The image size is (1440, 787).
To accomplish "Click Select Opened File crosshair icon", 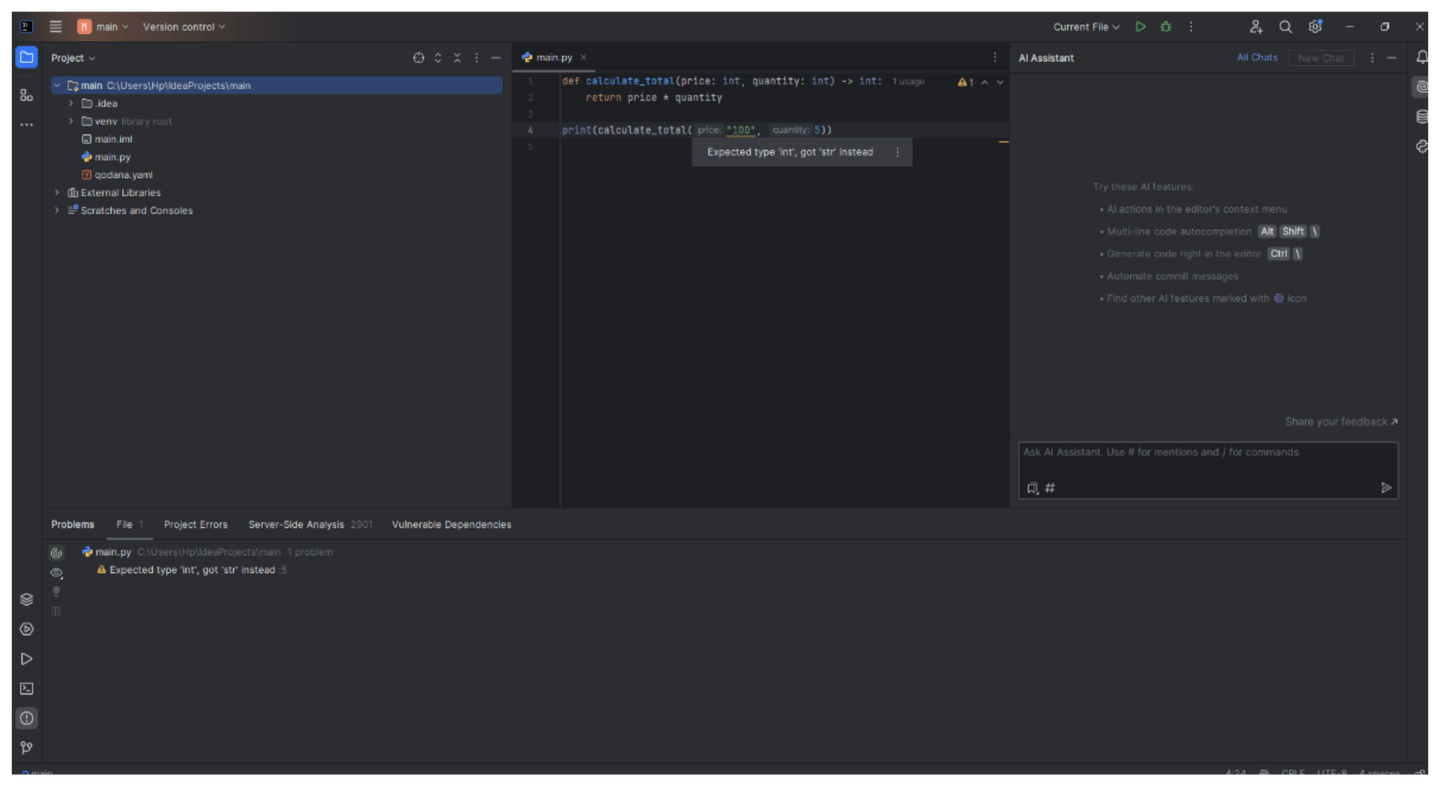I will pyautogui.click(x=419, y=58).
